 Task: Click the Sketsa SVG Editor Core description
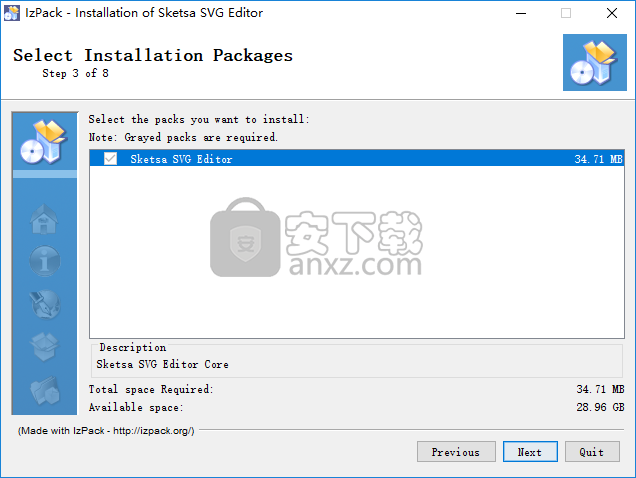162,364
